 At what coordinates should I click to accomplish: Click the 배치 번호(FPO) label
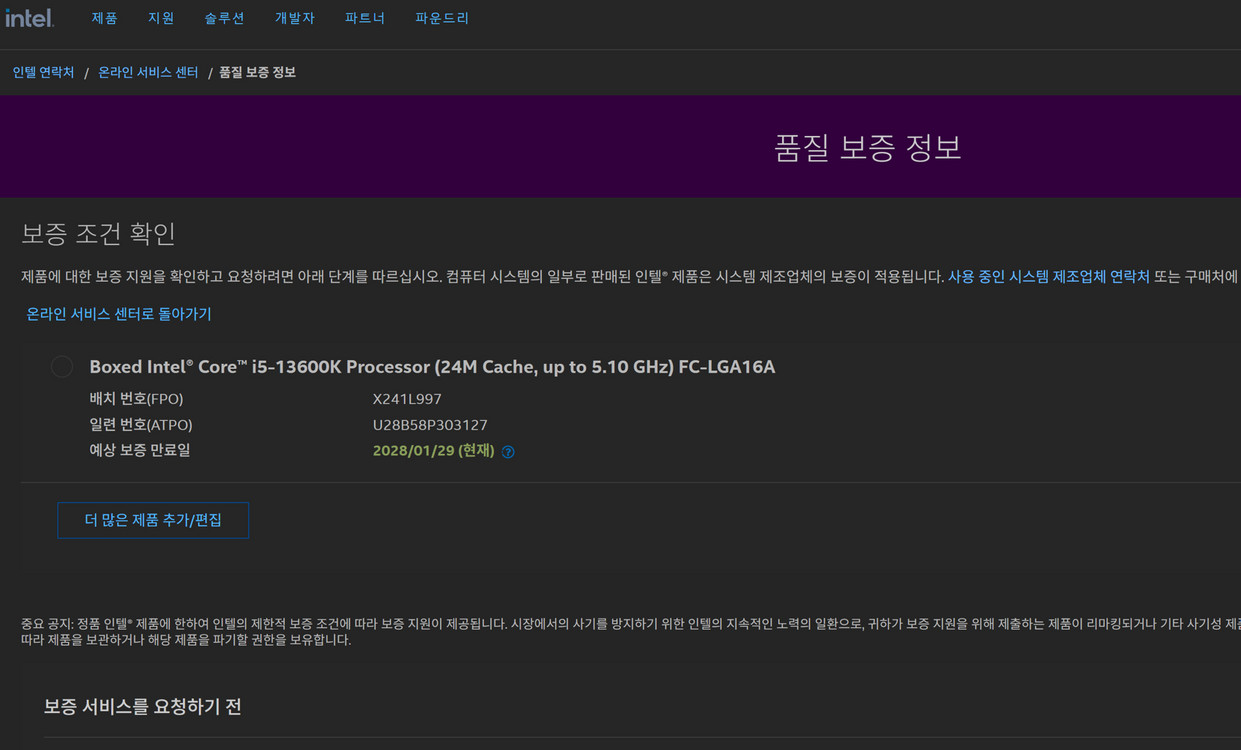click(x=136, y=399)
